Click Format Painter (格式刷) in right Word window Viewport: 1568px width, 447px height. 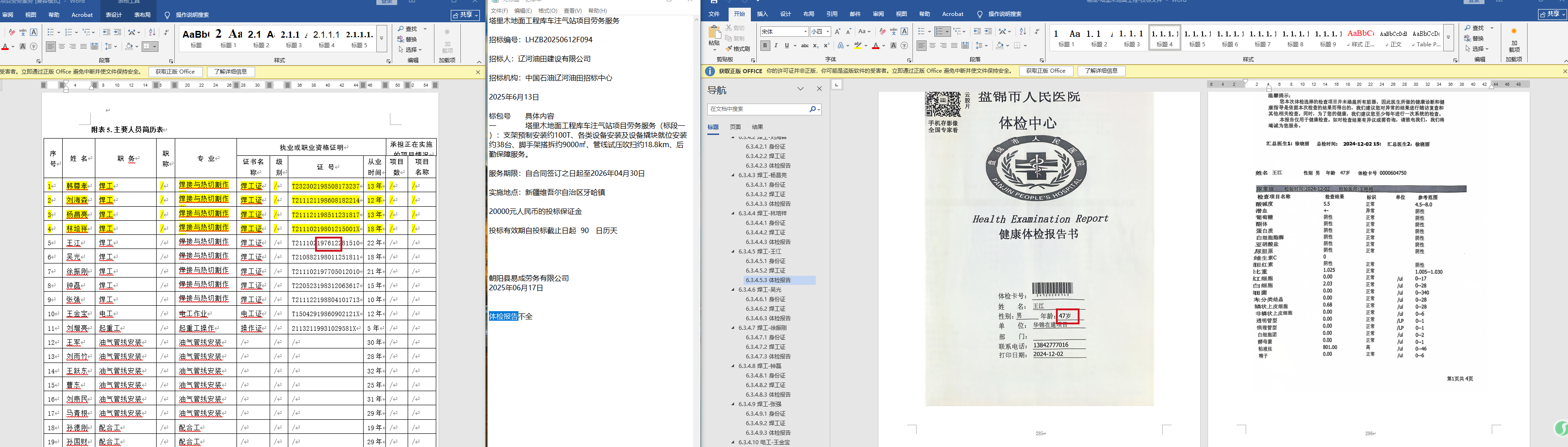click(738, 49)
